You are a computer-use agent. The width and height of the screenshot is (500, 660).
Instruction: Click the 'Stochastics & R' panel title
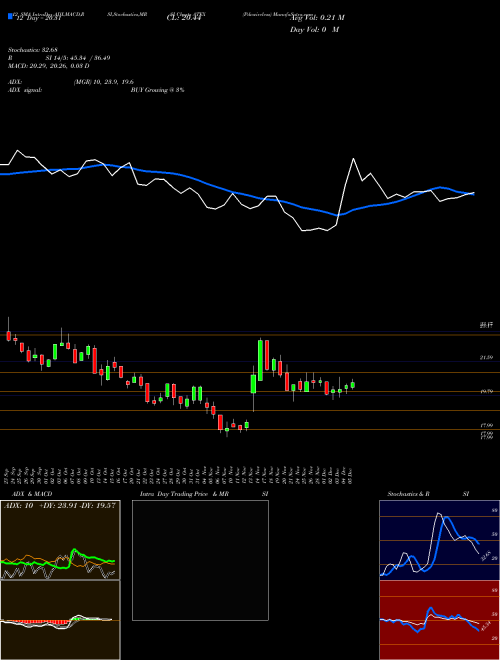(408, 494)
